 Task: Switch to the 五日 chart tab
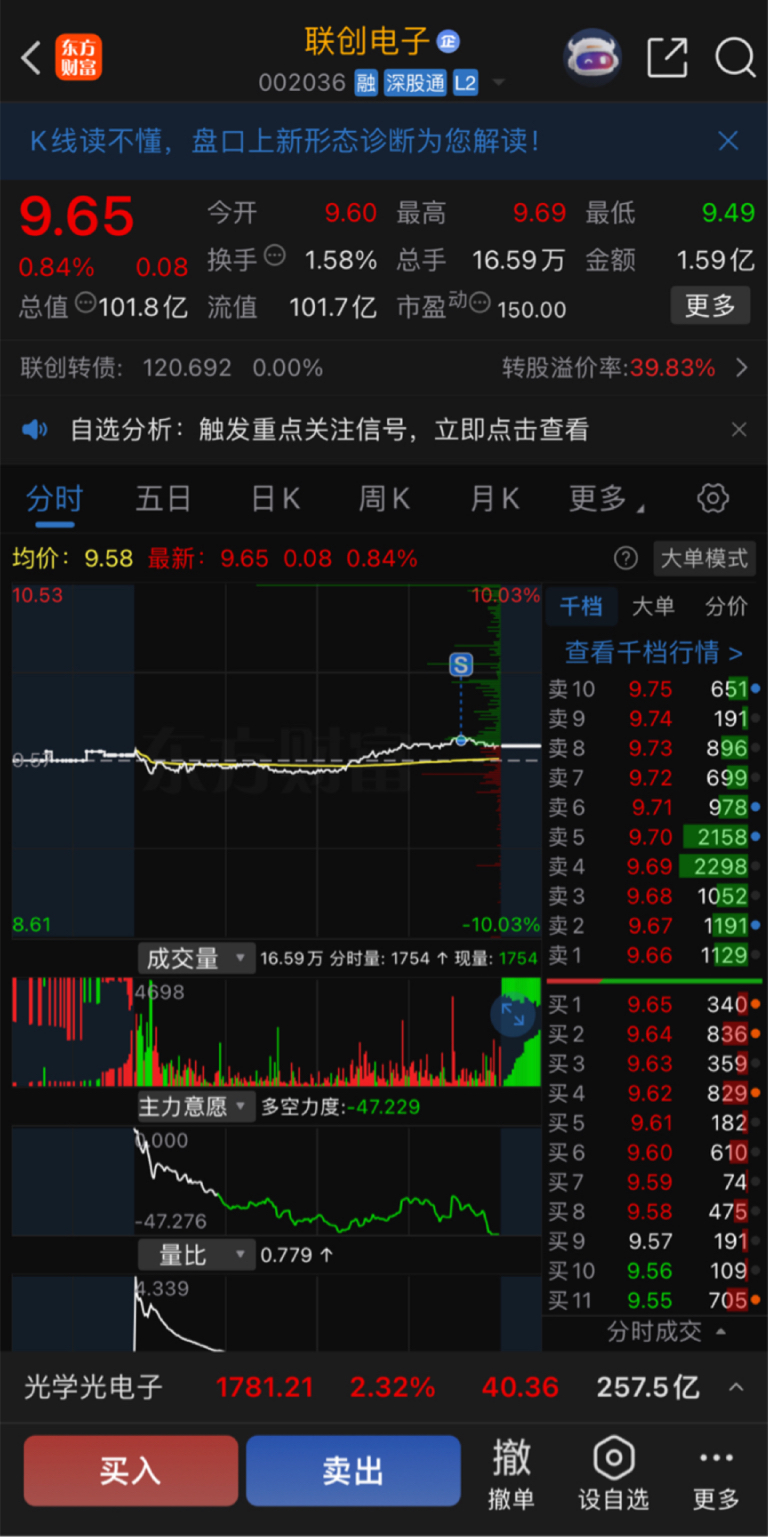click(163, 498)
